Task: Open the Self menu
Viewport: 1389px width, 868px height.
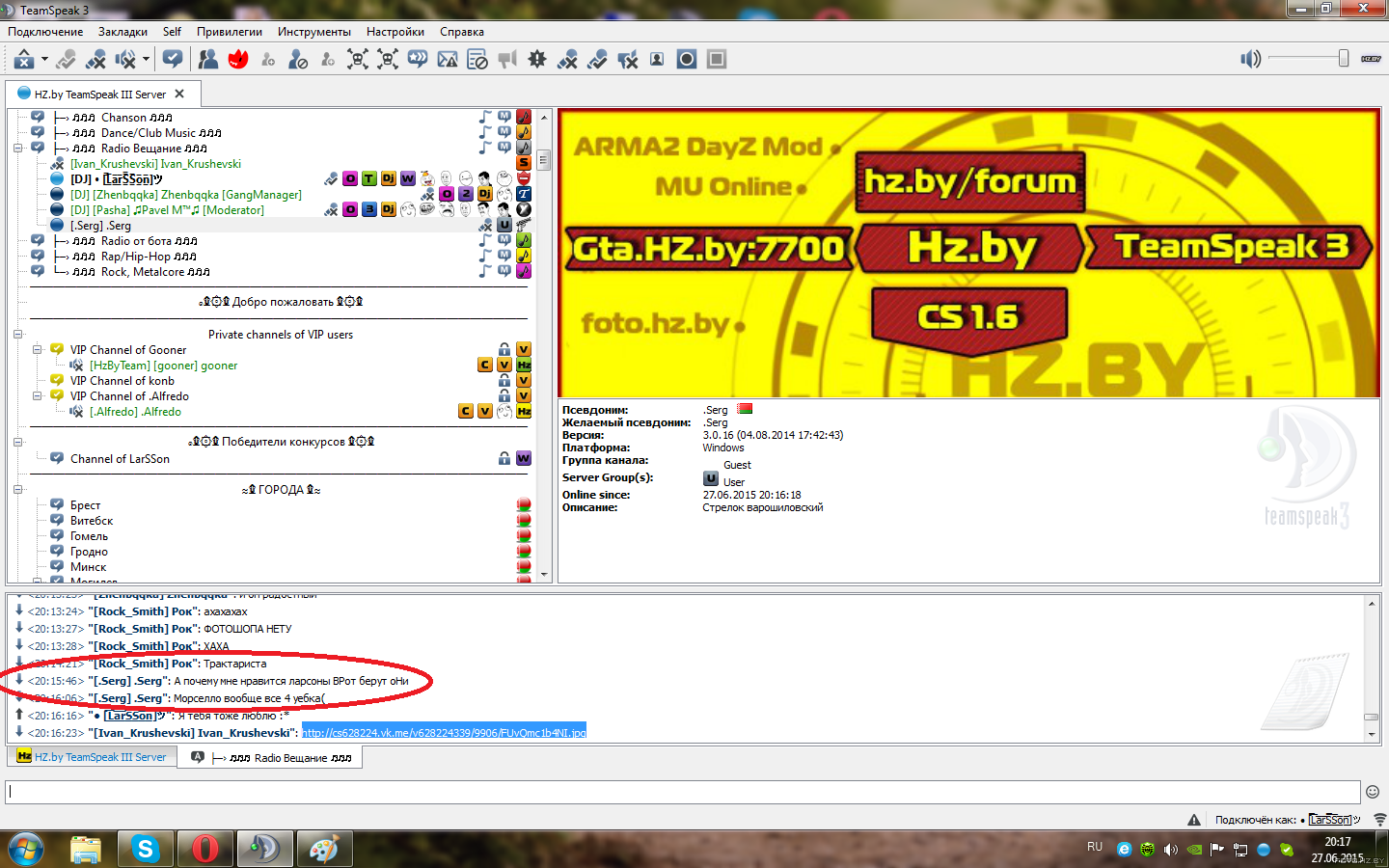Action: (172, 32)
